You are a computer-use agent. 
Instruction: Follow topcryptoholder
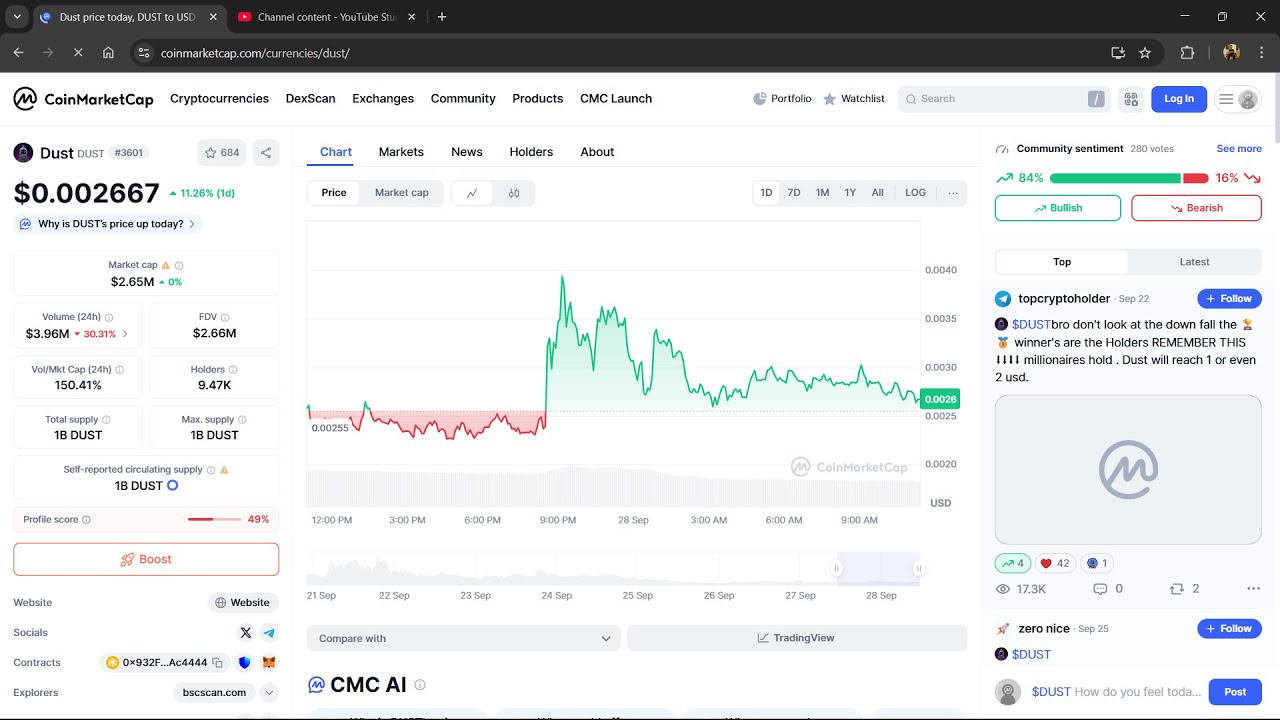click(1229, 299)
